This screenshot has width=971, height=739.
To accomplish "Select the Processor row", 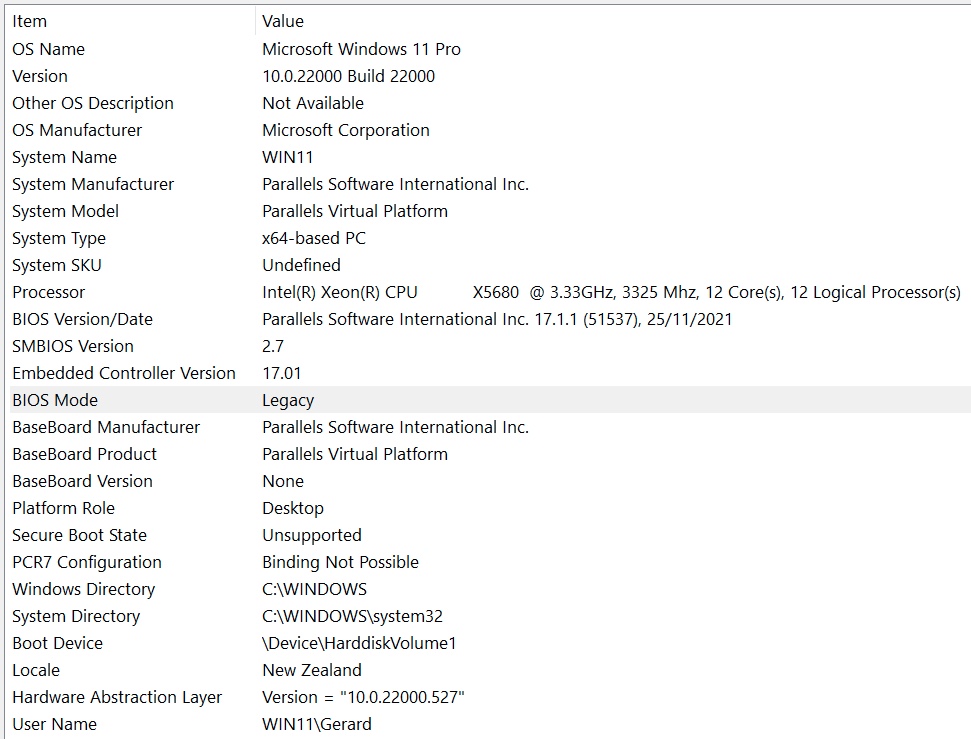I will pos(48,292).
